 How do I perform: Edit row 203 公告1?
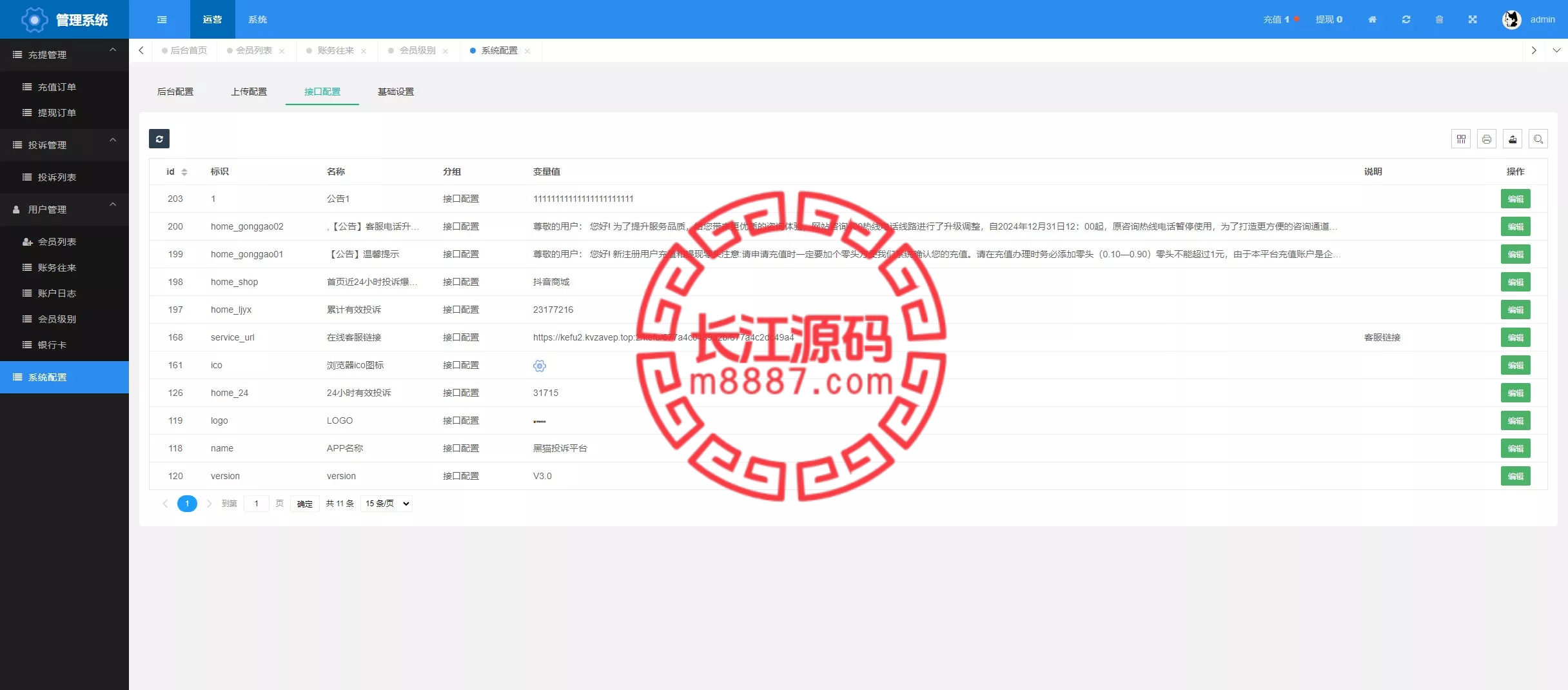[1515, 199]
